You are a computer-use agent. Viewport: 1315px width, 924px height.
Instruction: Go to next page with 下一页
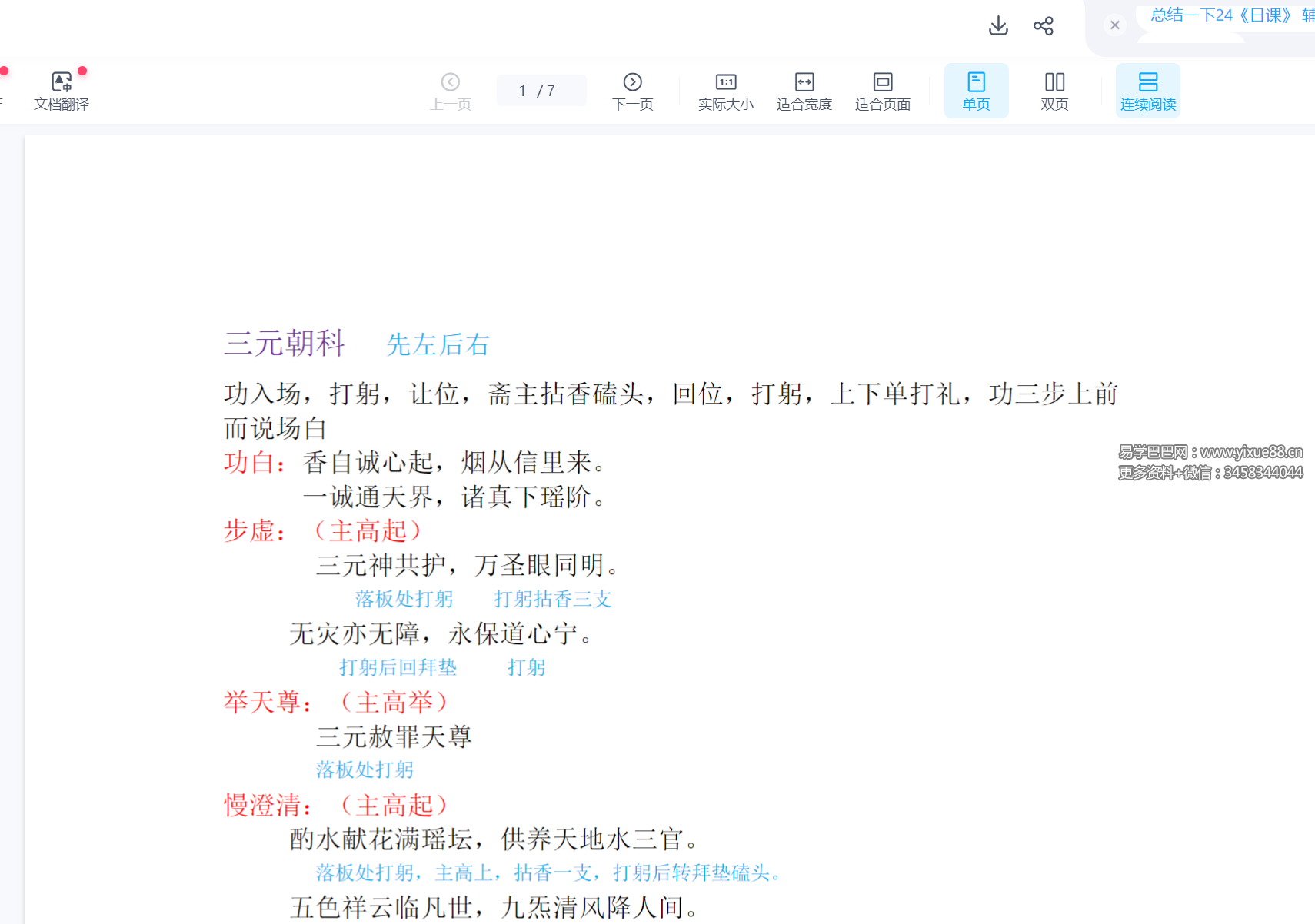[x=632, y=91]
